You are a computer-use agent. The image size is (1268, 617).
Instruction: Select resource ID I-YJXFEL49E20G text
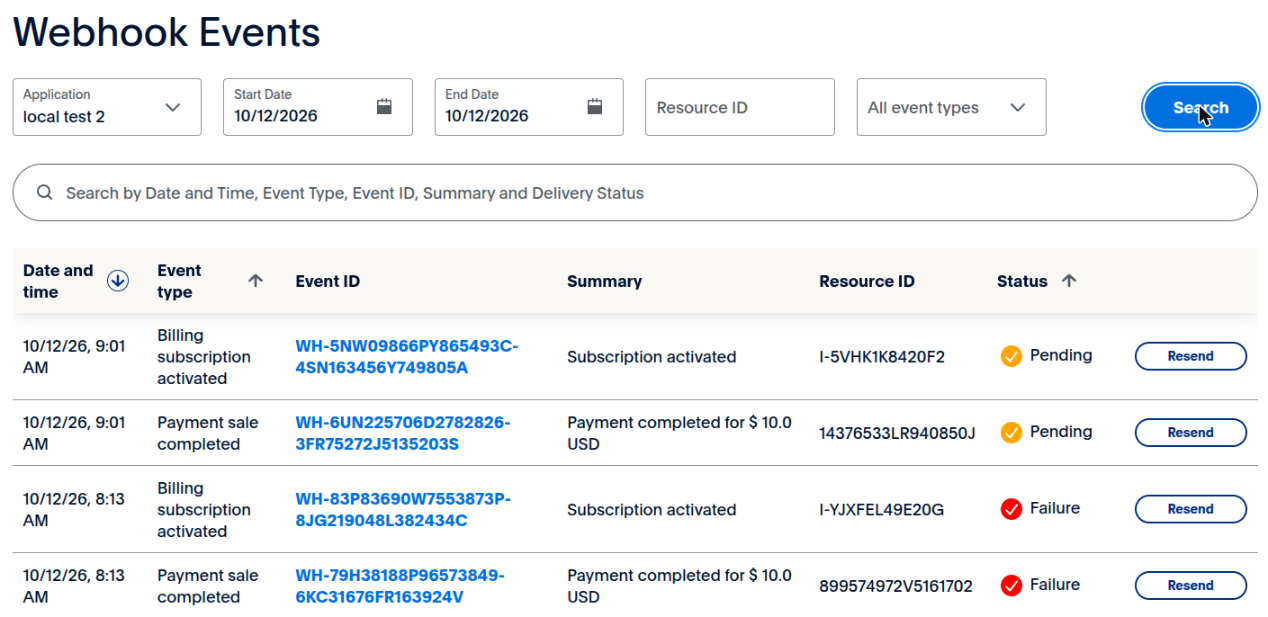pos(881,509)
